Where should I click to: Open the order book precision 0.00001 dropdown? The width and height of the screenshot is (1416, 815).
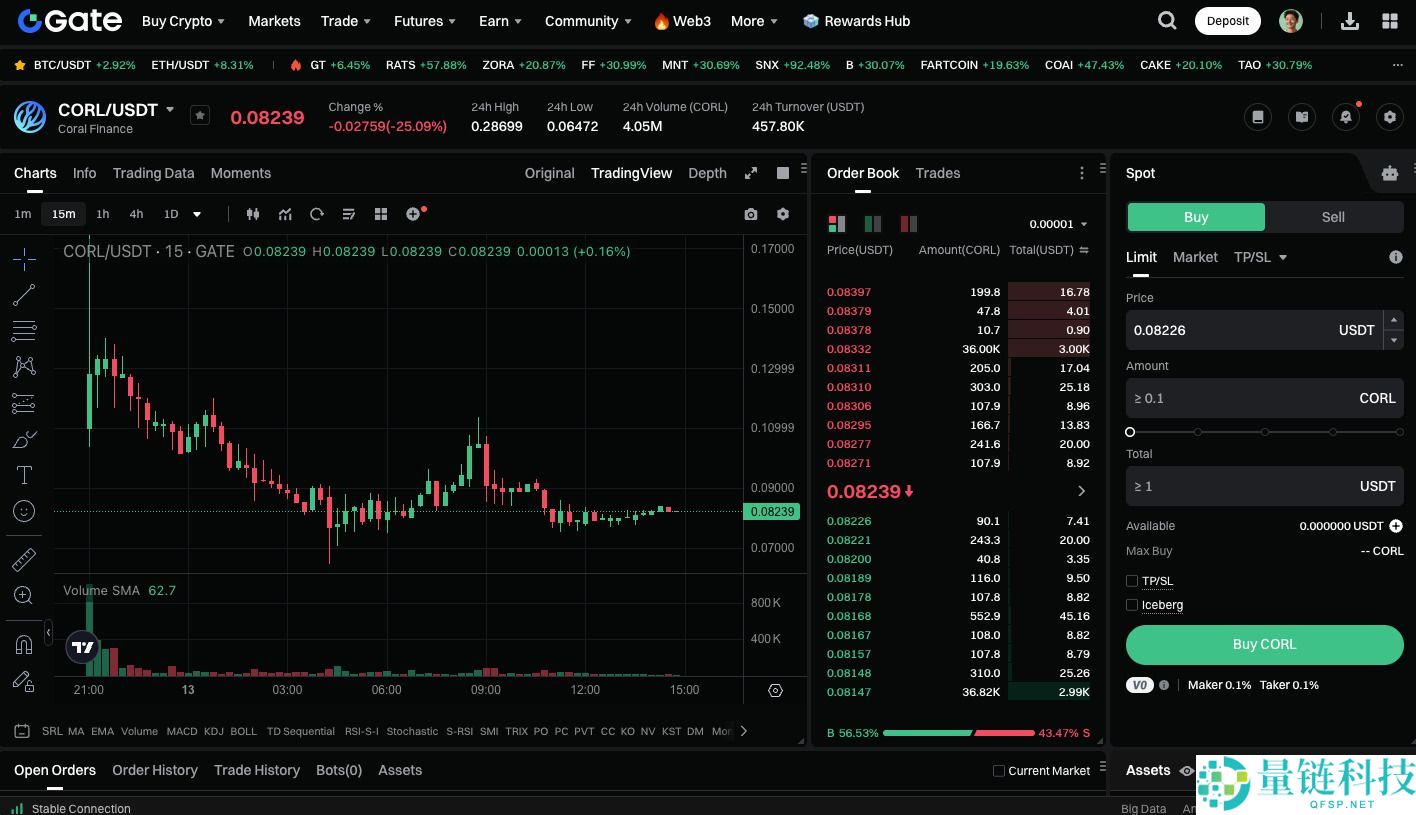pyautogui.click(x=1059, y=224)
